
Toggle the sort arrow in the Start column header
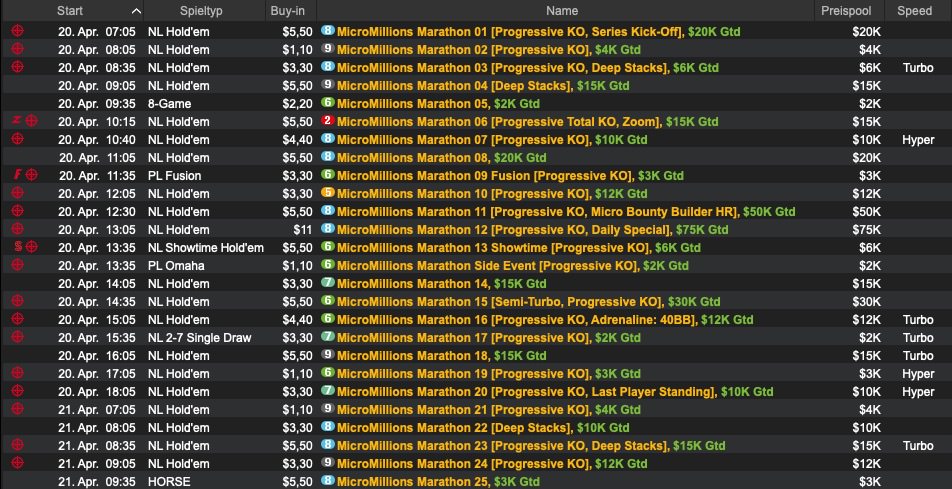(136, 11)
